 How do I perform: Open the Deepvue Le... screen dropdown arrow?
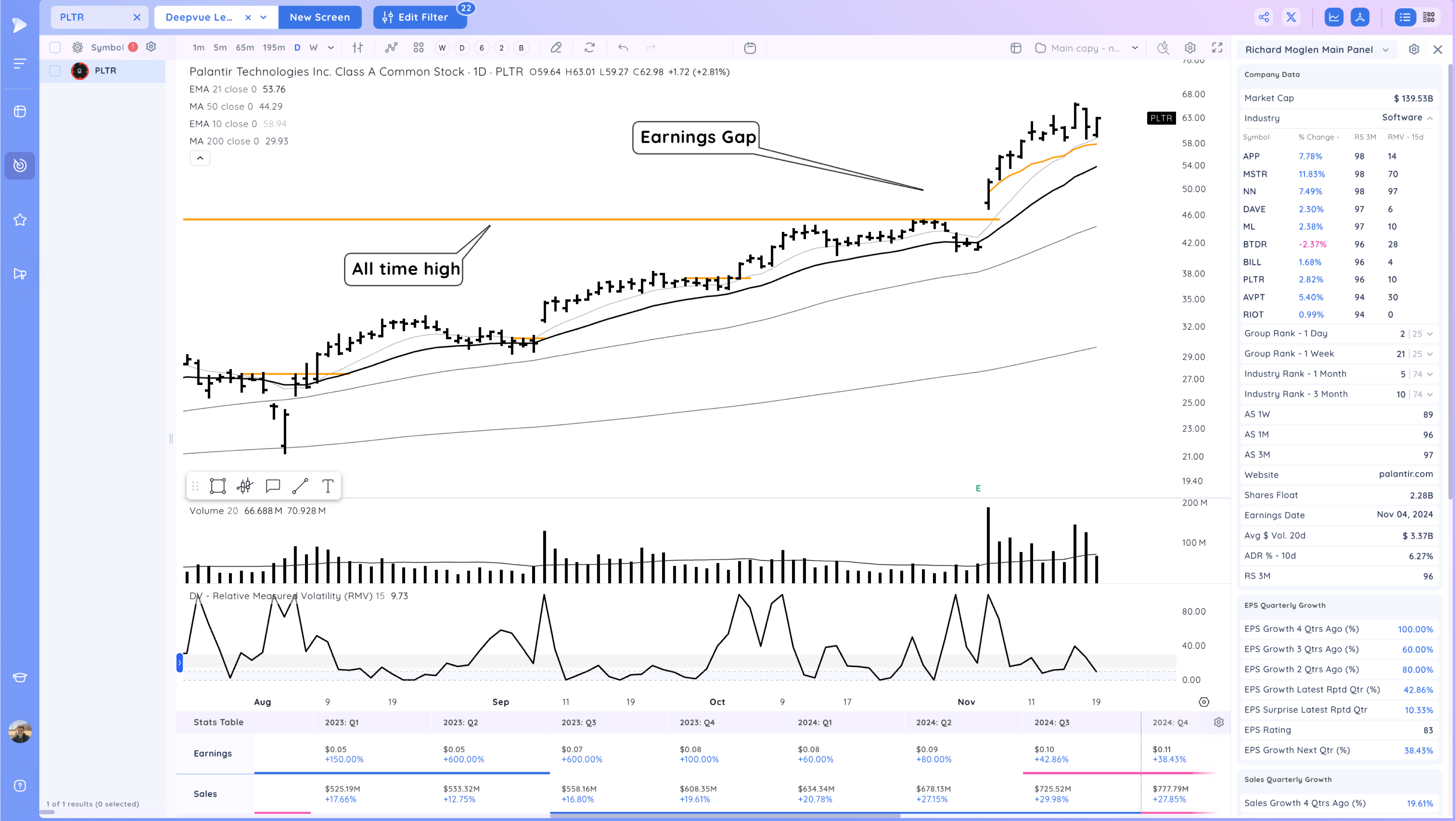pyautogui.click(x=264, y=17)
